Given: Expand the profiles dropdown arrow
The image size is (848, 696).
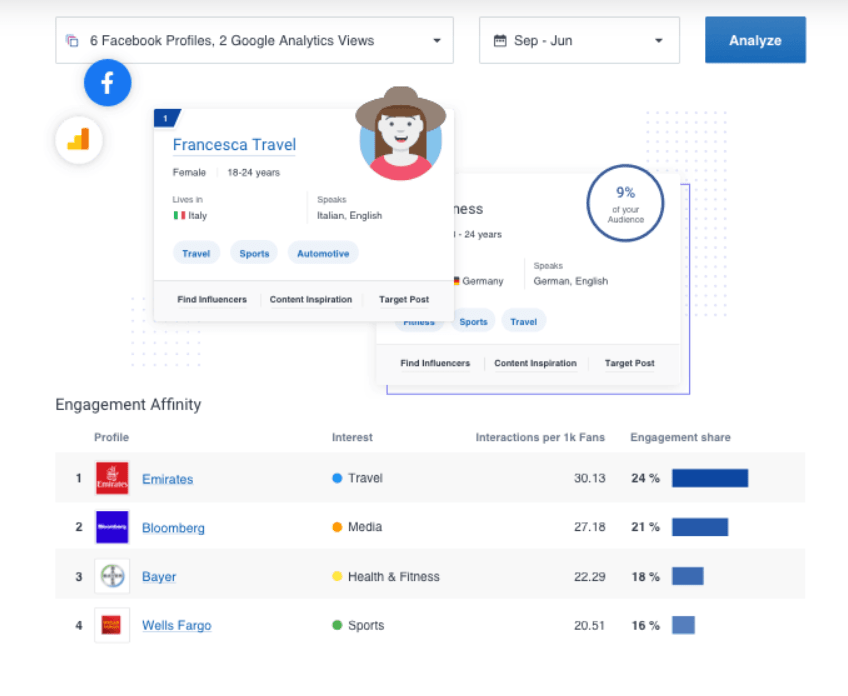Looking at the screenshot, I should 436,41.
